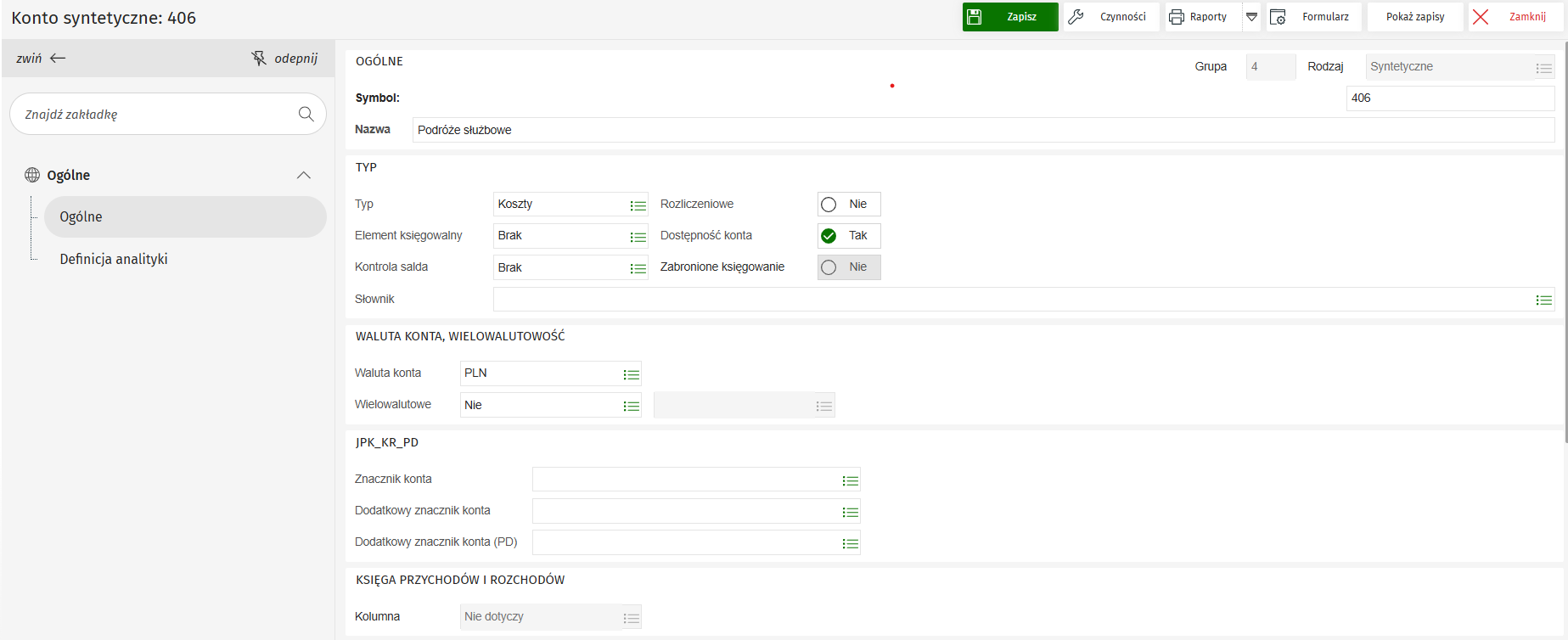The image size is (1568, 640).
Task: Expand the Raporty dropdown arrow
Action: [x=1251, y=17]
